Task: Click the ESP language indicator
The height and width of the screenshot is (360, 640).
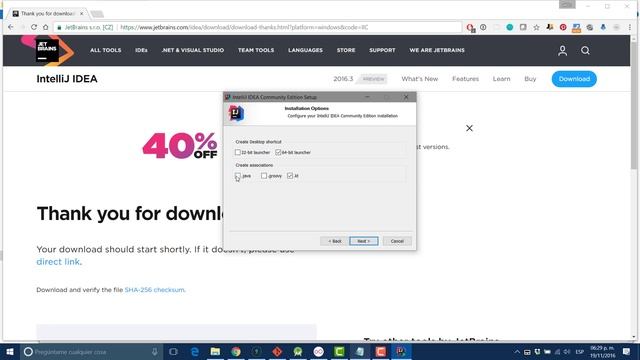Action: pyautogui.click(x=580, y=351)
